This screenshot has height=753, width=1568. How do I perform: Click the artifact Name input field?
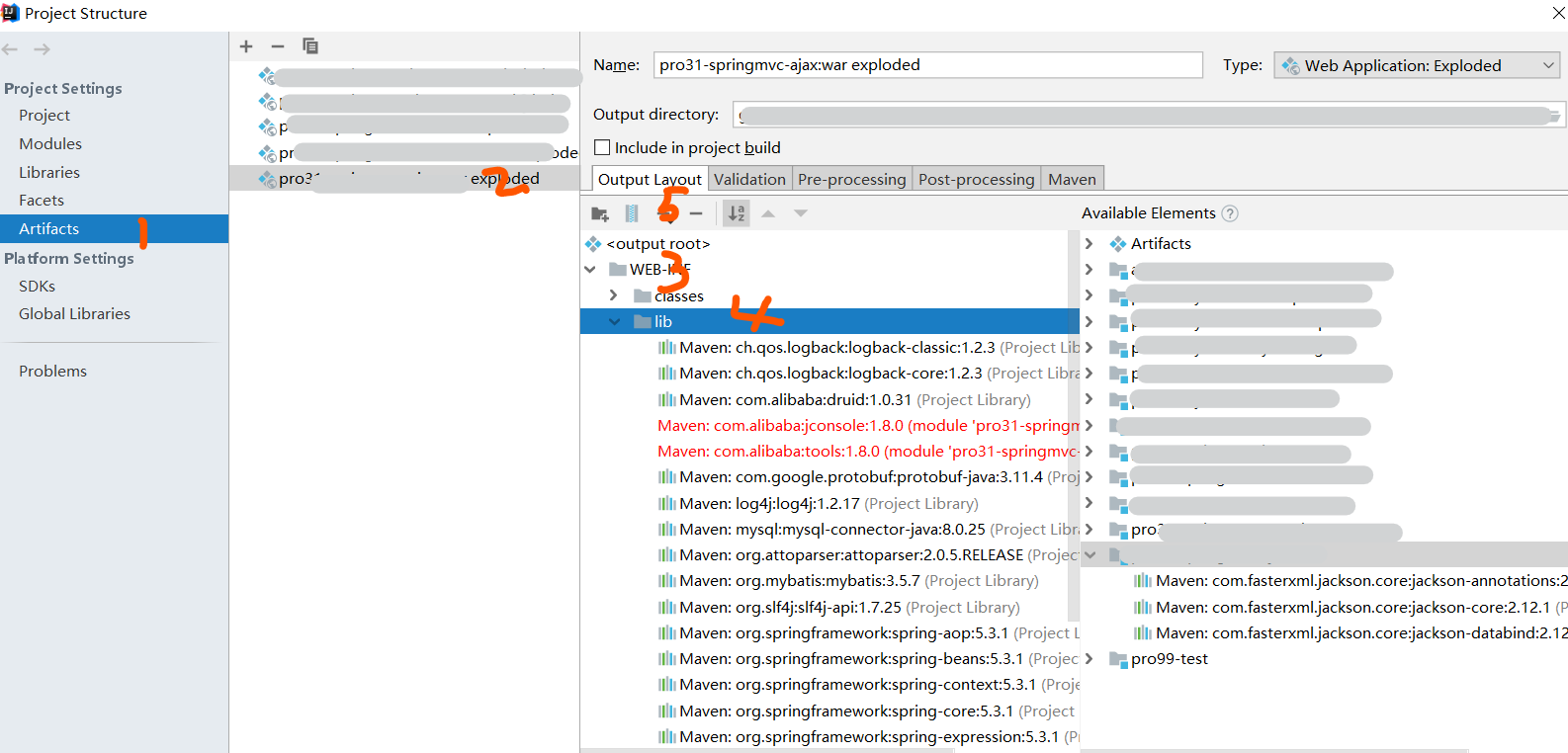927,65
